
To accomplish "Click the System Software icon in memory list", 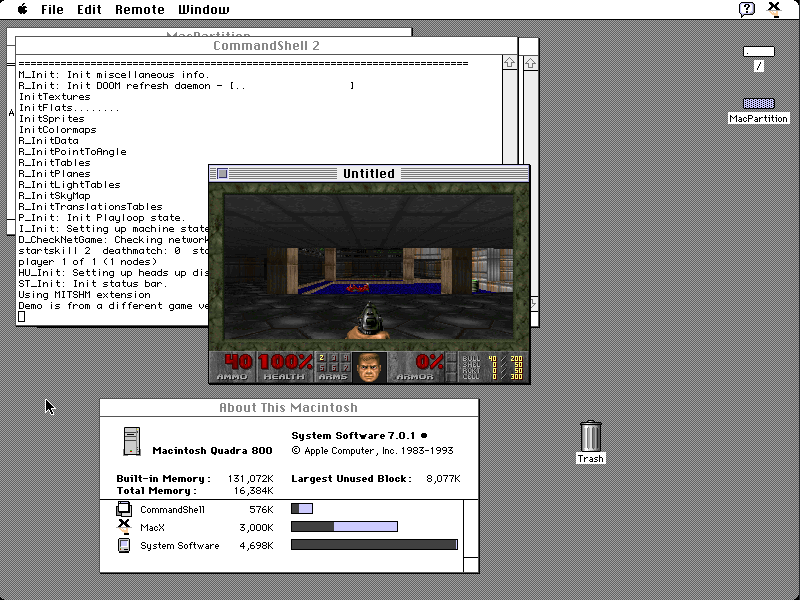I will pyautogui.click(x=124, y=545).
